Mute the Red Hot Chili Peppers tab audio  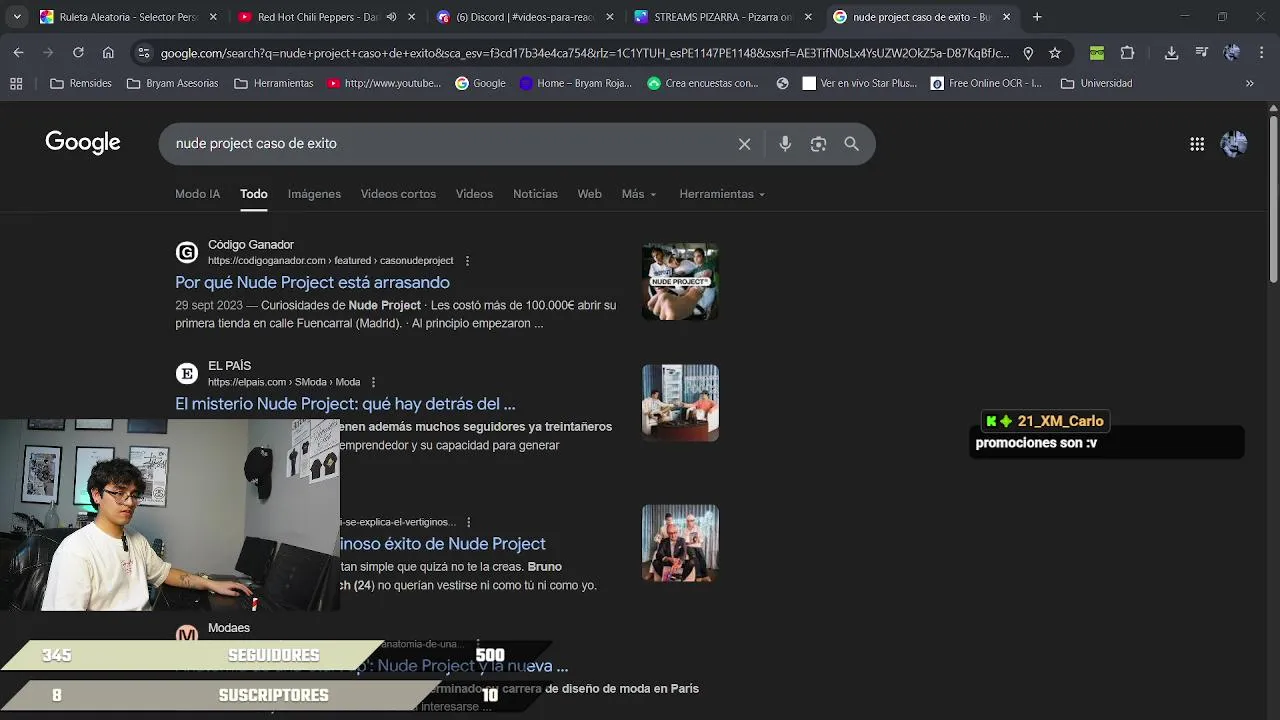[391, 17]
